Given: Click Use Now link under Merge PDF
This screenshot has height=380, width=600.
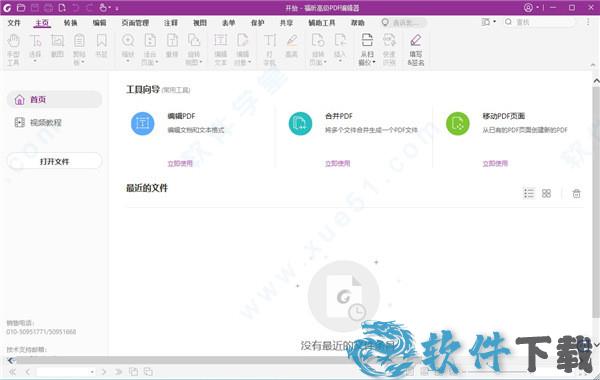Looking at the screenshot, I should [338, 163].
